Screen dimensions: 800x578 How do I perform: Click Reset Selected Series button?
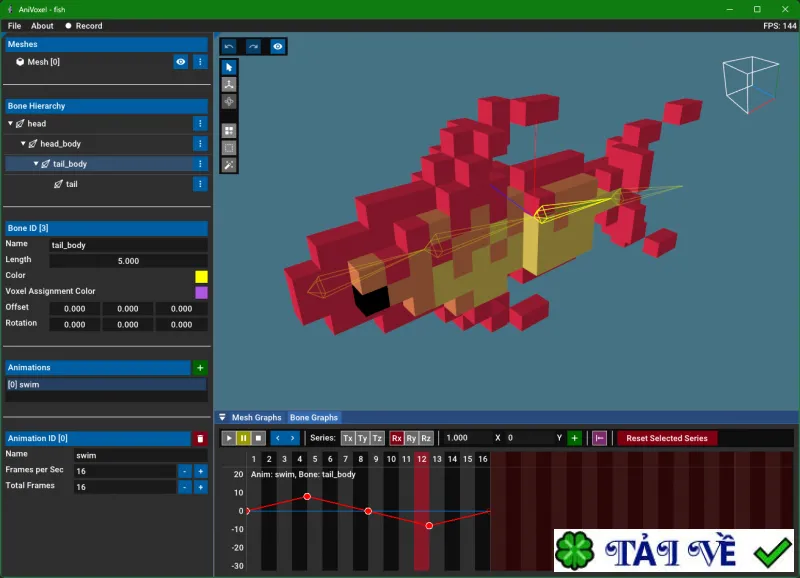click(x=667, y=438)
